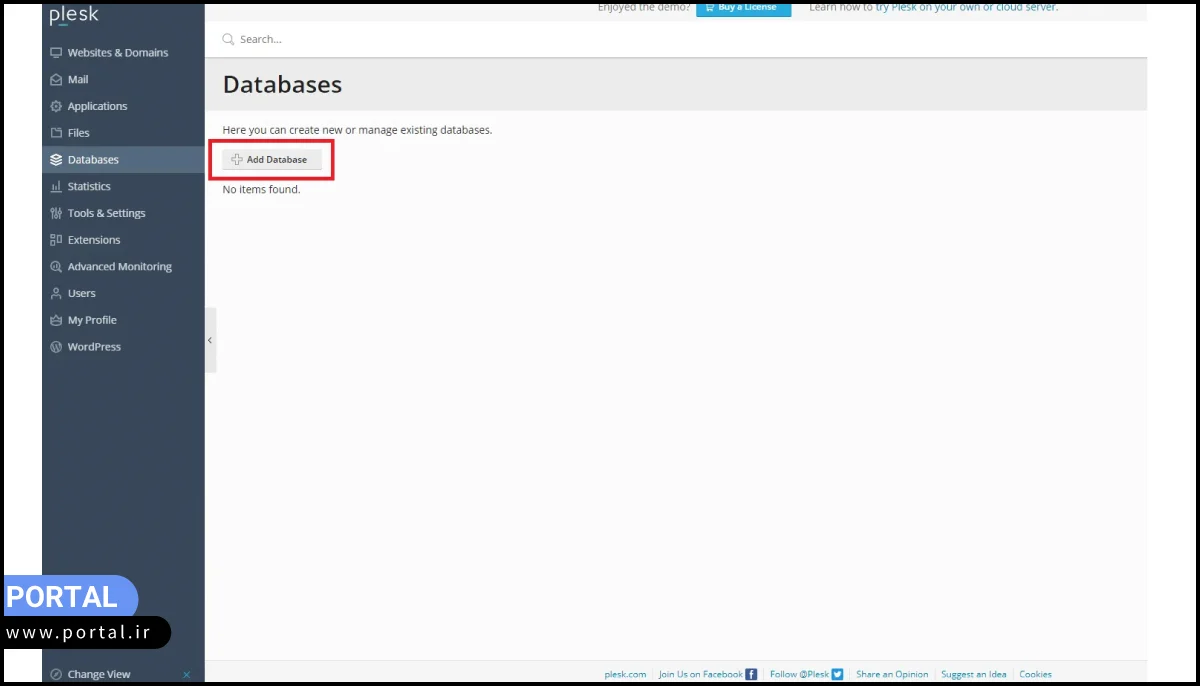This screenshot has height=686, width=1200.
Task: Open Plesk's Facebook page link
Action: pyautogui.click(x=703, y=674)
